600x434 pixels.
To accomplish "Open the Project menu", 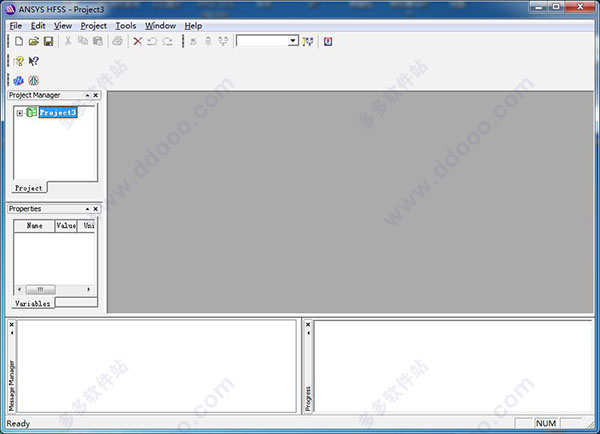I will [x=93, y=26].
